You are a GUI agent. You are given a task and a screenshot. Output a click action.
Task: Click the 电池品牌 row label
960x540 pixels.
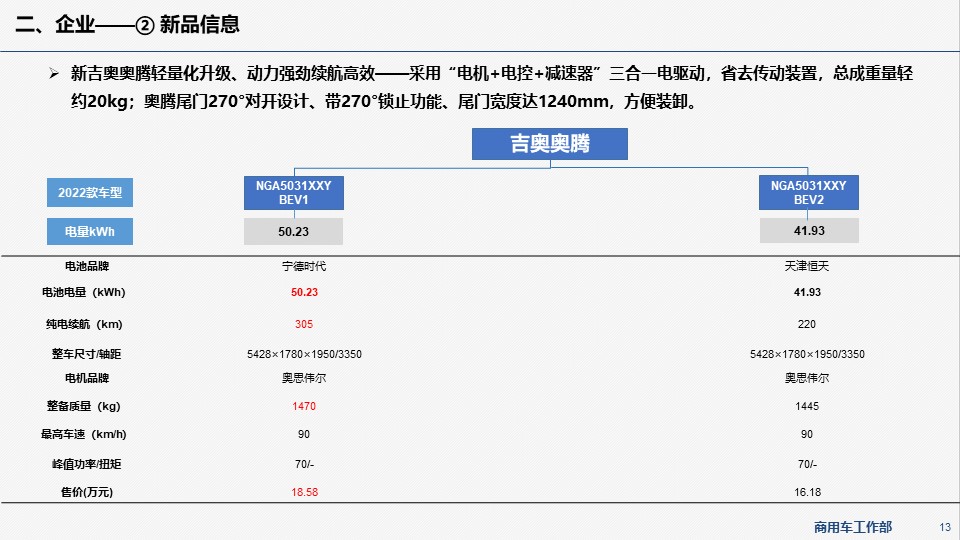[x=87, y=266]
